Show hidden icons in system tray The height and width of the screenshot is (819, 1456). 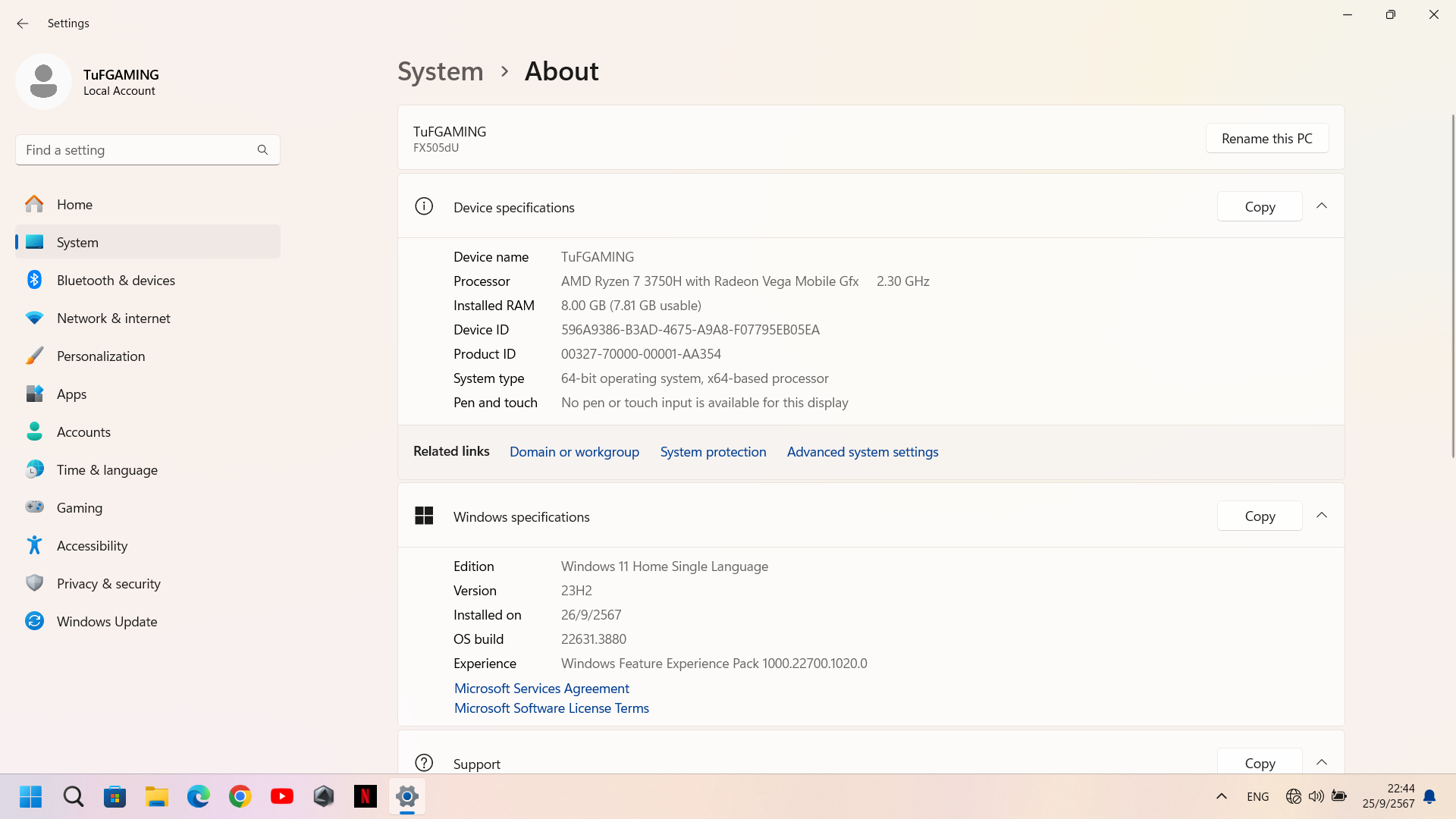click(x=1222, y=796)
